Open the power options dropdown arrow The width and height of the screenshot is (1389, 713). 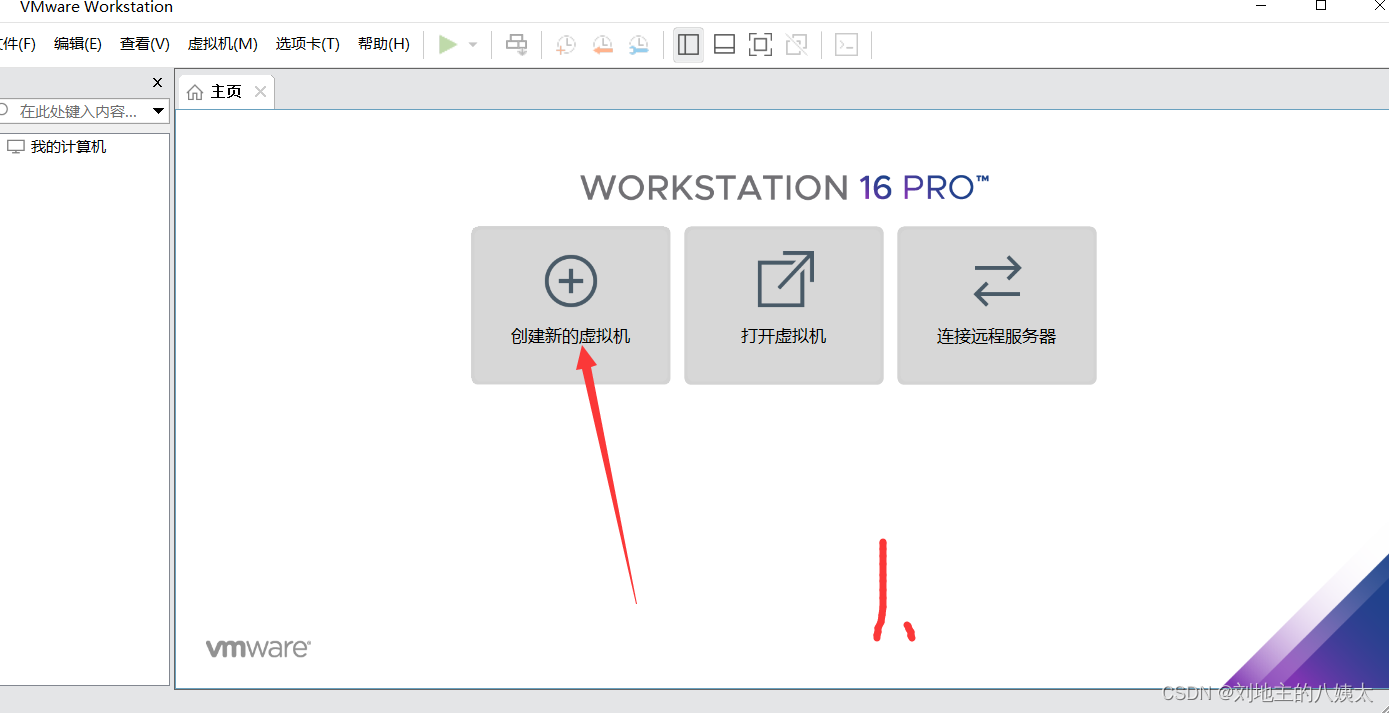click(473, 45)
